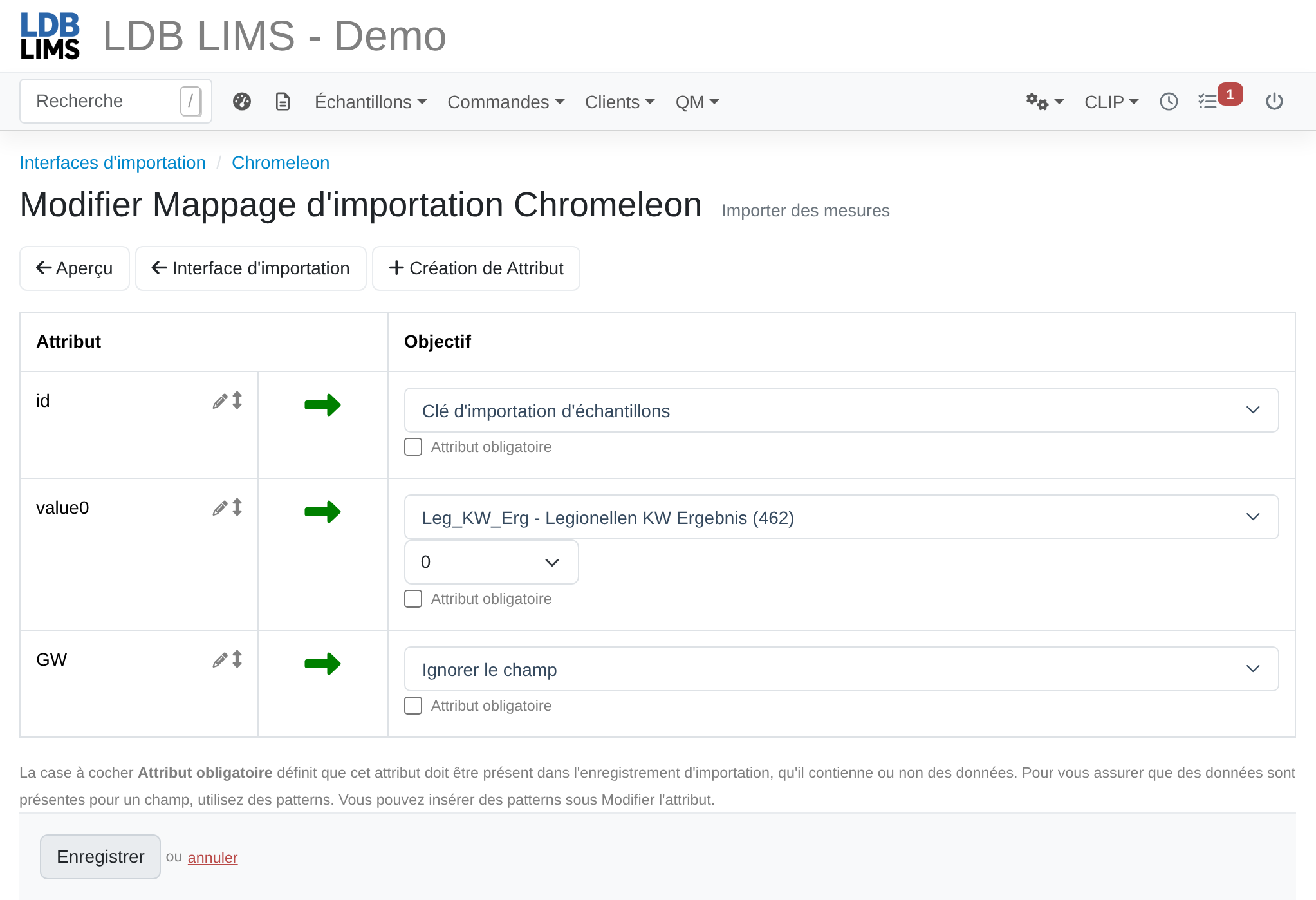Expand the CLIP menu

coord(1111,102)
